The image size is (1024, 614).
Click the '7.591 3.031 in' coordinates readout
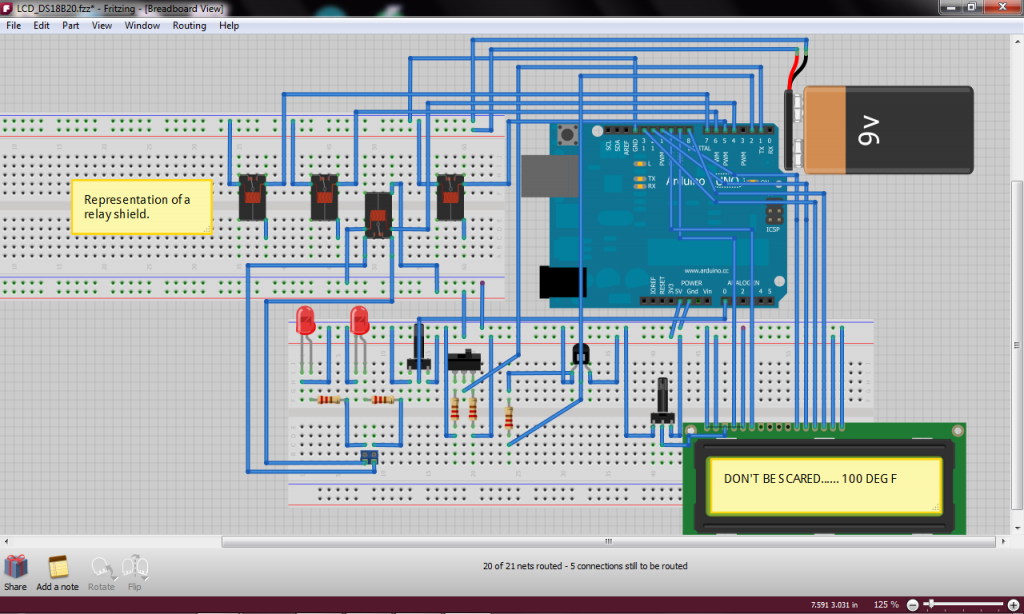834,605
